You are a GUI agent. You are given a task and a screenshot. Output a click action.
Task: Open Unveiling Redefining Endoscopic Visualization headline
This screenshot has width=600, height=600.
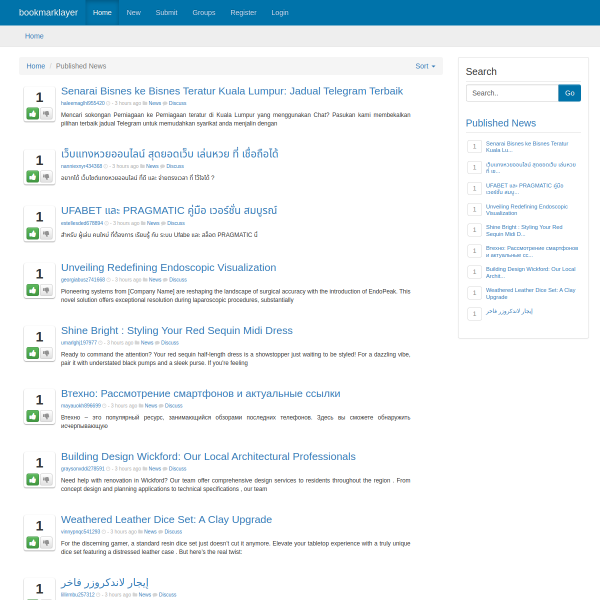pos(168,267)
